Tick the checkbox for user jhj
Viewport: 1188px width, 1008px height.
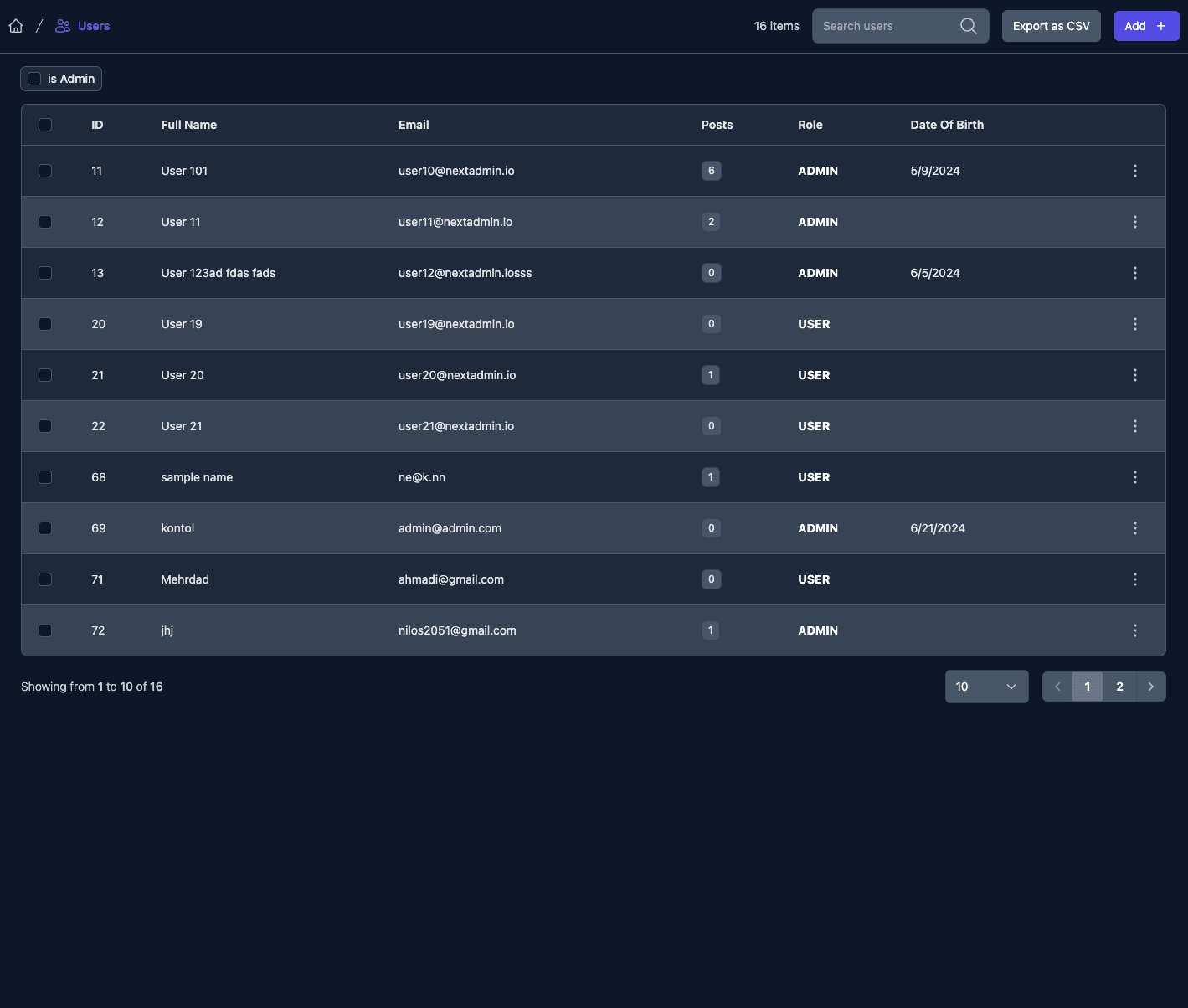(x=45, y=630)
